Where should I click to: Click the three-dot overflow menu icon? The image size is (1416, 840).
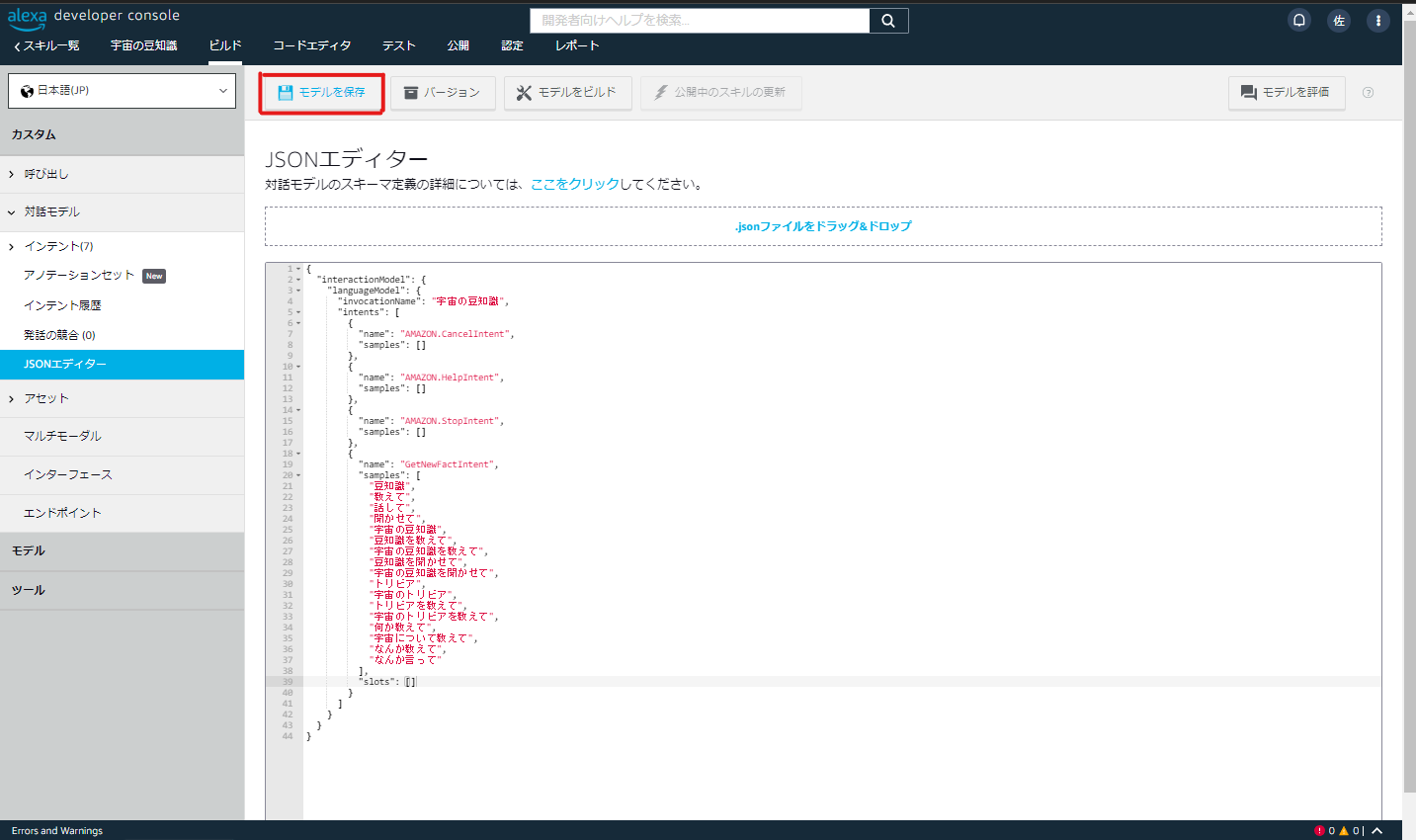tap(1378, 20)
